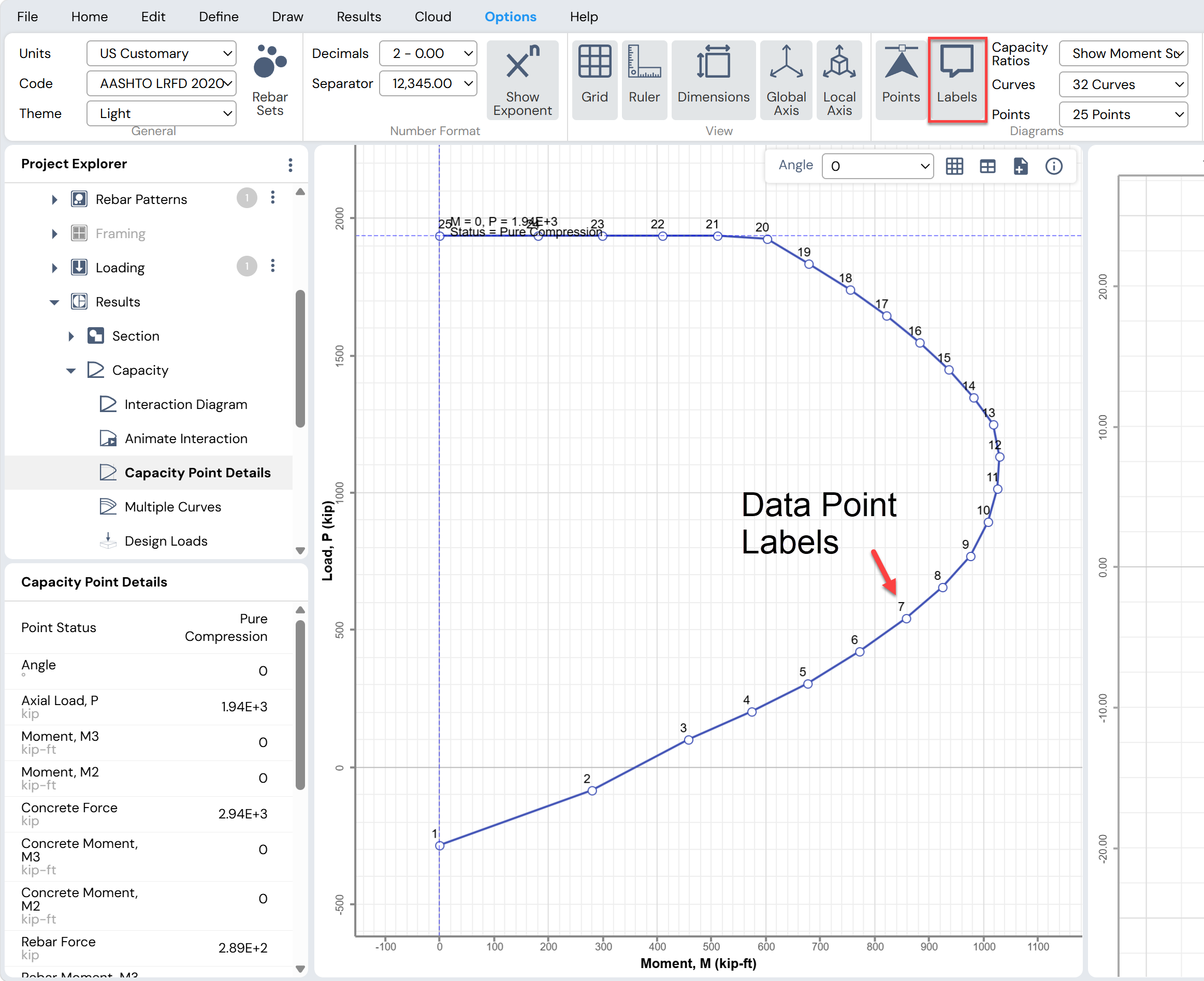Expand the Rebar Patterns tree node
1204x981 pixels.
click(54, 199)
